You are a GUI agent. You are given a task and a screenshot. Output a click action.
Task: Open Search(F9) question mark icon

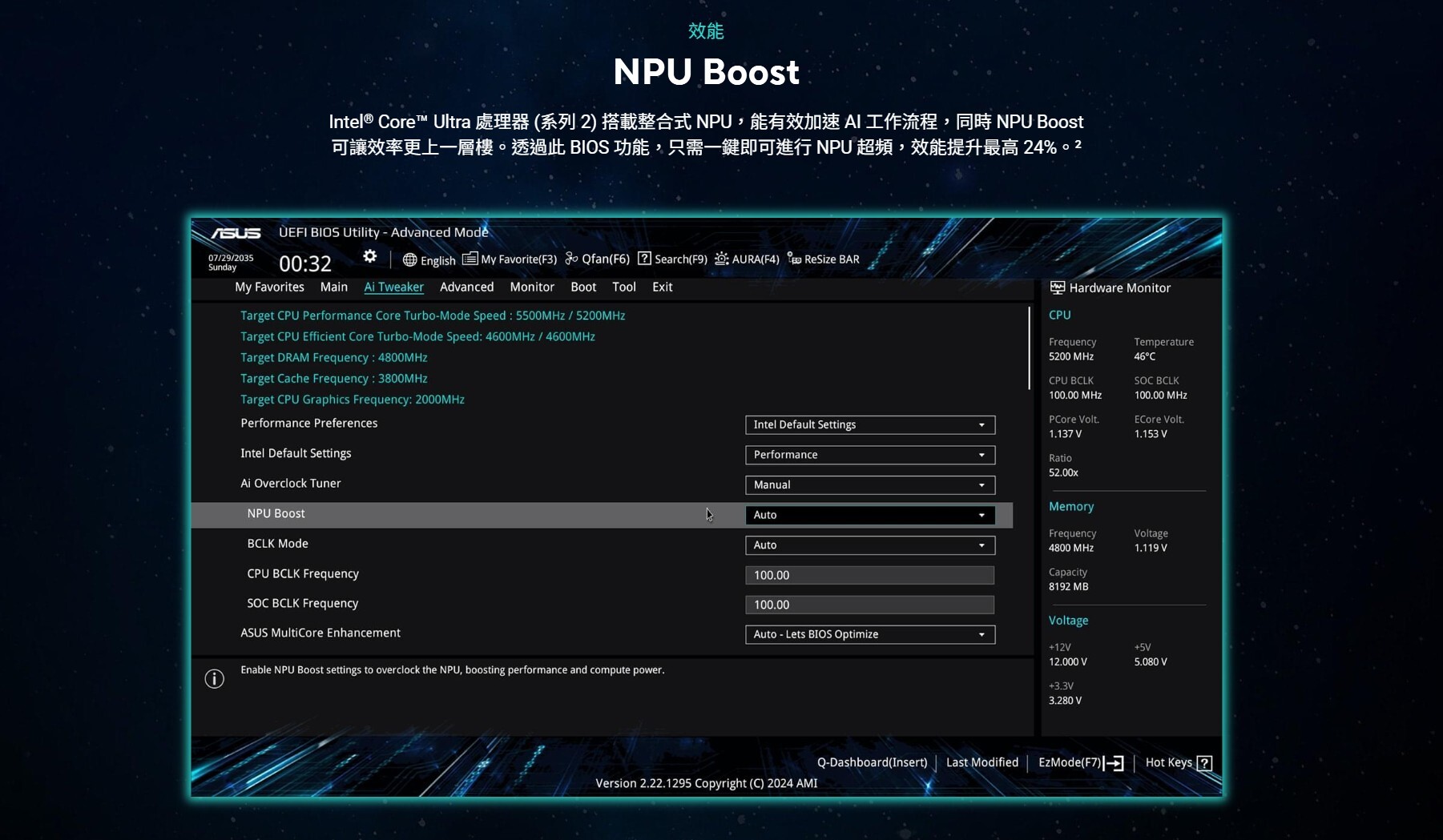[644, 259]
